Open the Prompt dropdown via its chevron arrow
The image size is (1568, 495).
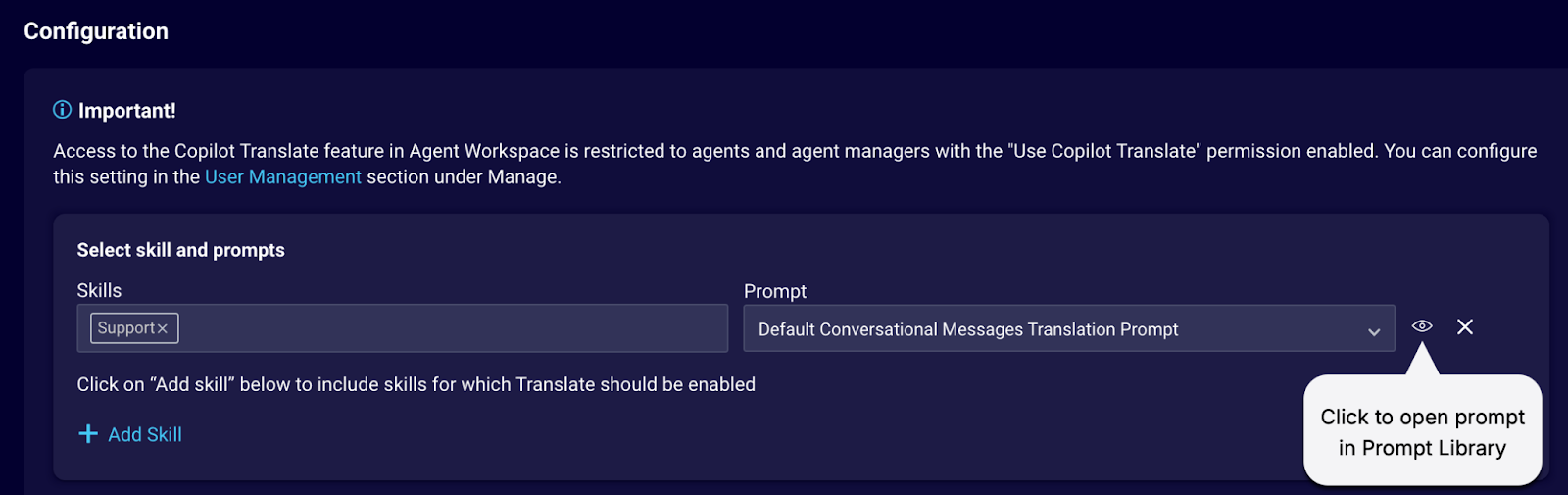(x=1374, y=331)
